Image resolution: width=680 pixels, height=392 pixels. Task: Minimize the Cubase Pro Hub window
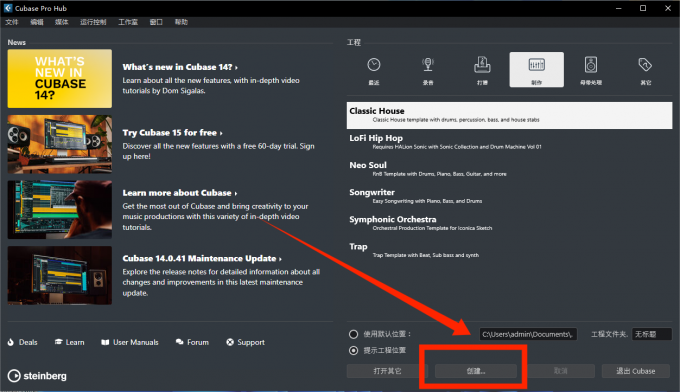618,8
